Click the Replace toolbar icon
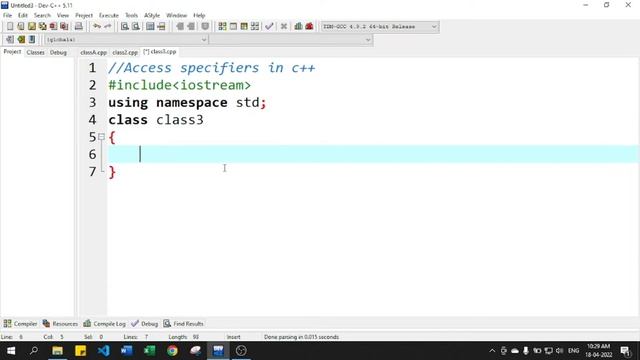Image resolution: width=640 pixels, height=360 pixels. click(x=136, y=27)
